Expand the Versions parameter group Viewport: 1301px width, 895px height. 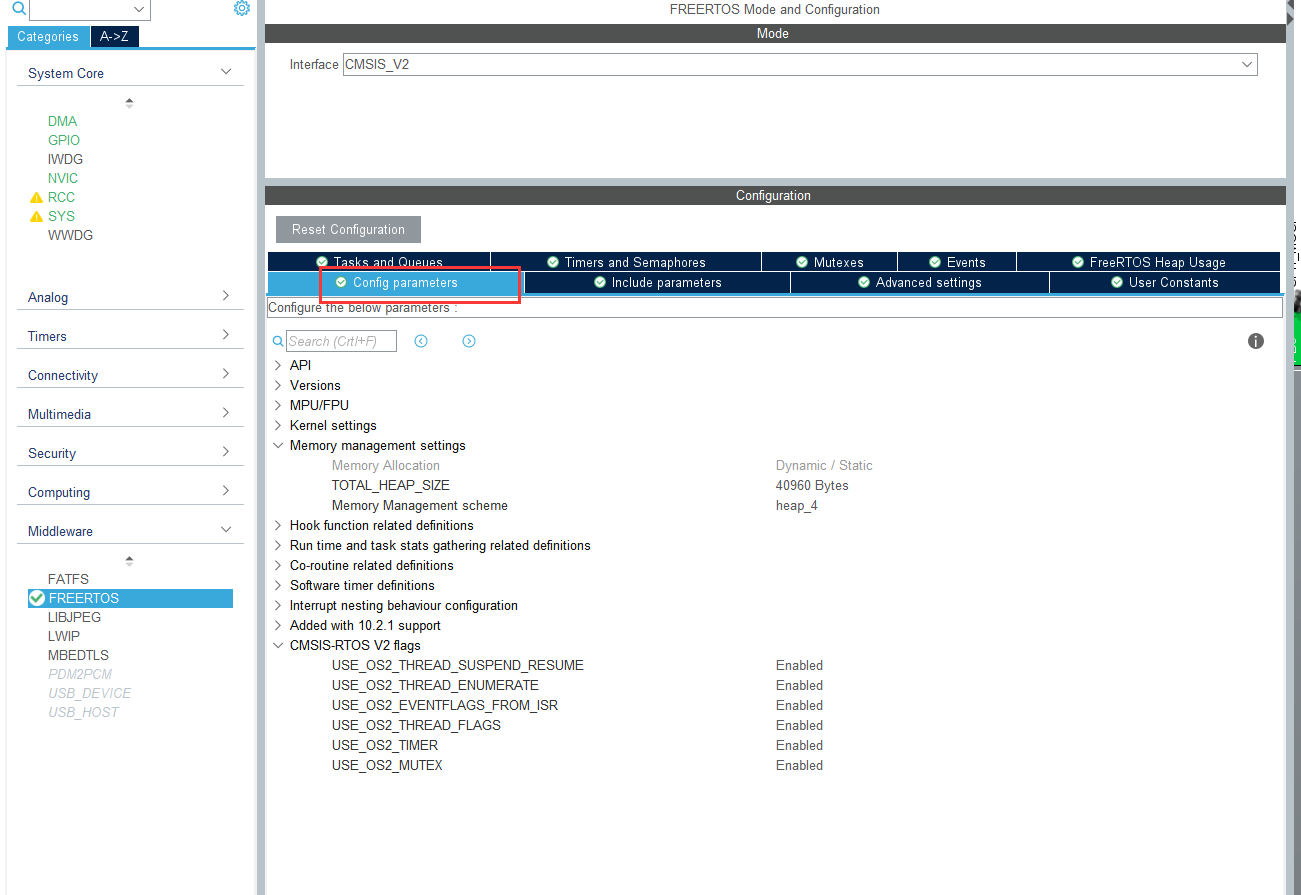tap(278, 385)
